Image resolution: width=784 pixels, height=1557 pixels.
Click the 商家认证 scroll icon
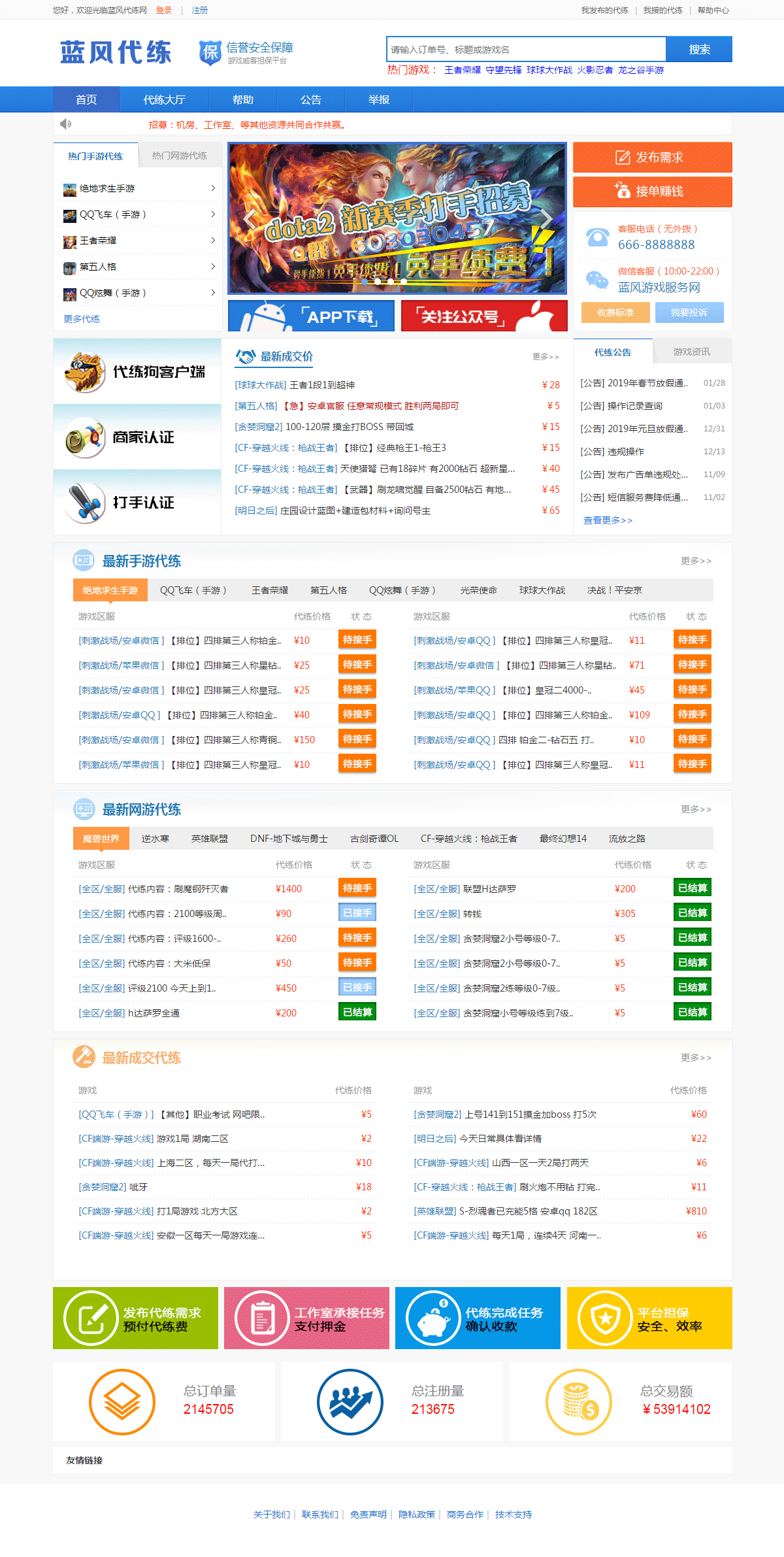85,437
